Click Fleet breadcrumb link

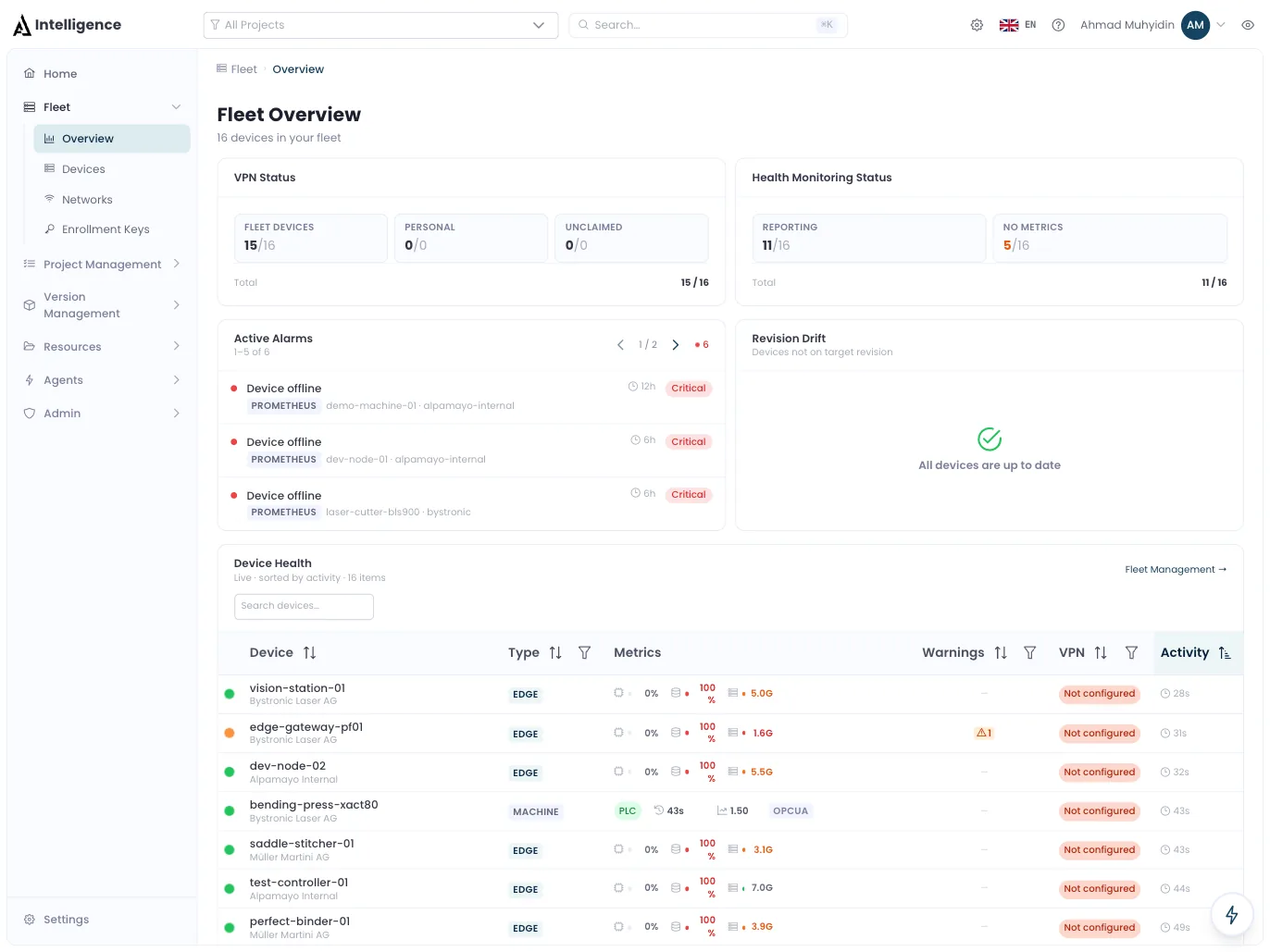243,69
